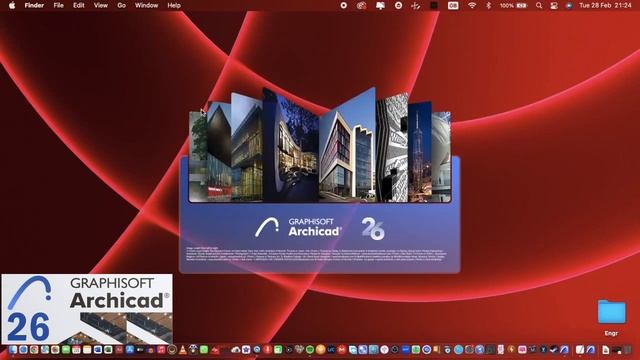Open Microsoft Word in Dock
Viewport: 640px width, 360px height.
tap(98, 350)
